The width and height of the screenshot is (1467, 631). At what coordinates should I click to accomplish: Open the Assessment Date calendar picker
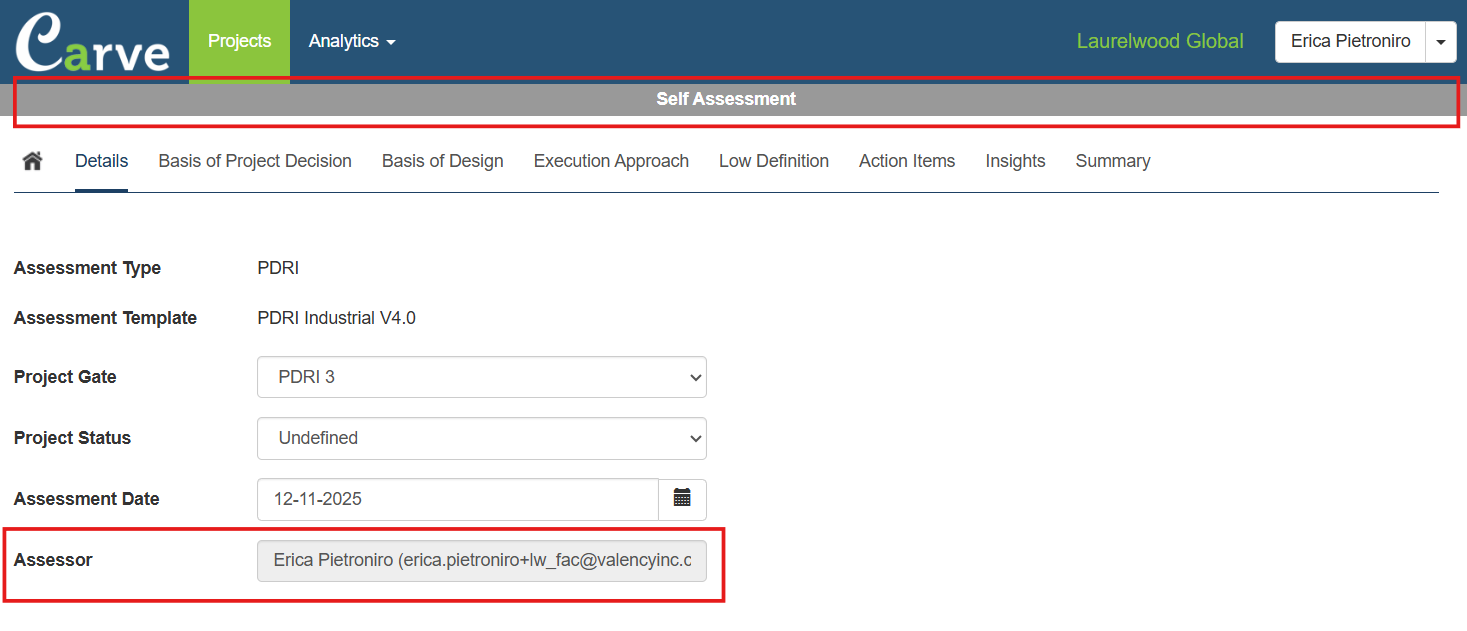(x=682, y=499)
